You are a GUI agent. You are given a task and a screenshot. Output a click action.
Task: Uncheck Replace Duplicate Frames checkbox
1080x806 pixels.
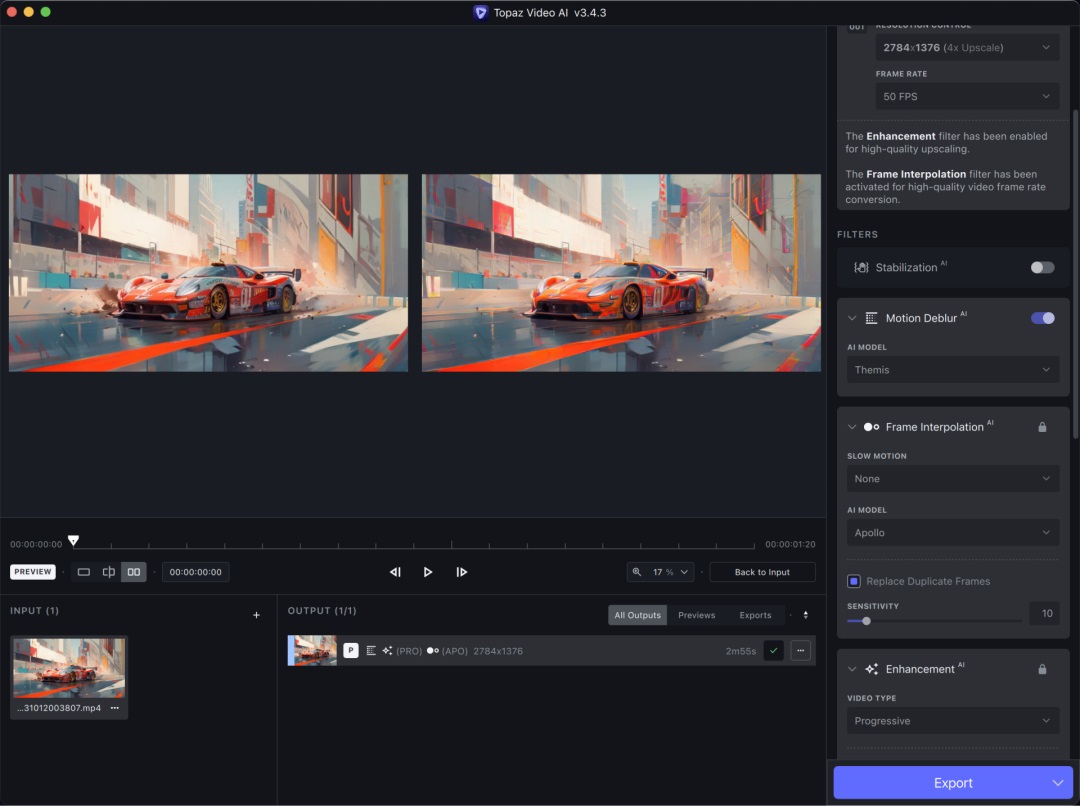[x=854, y=581]
